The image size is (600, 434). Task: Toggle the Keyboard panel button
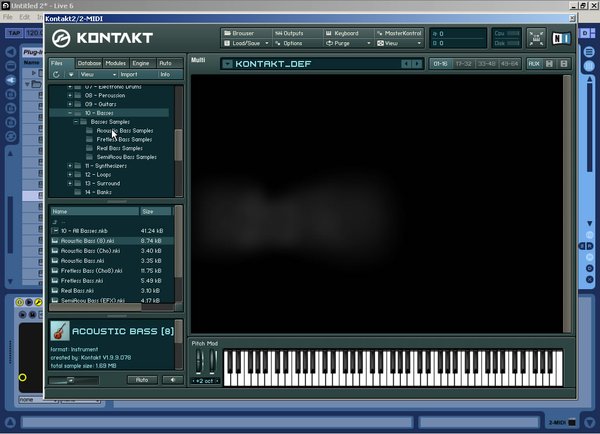[348, 33]
